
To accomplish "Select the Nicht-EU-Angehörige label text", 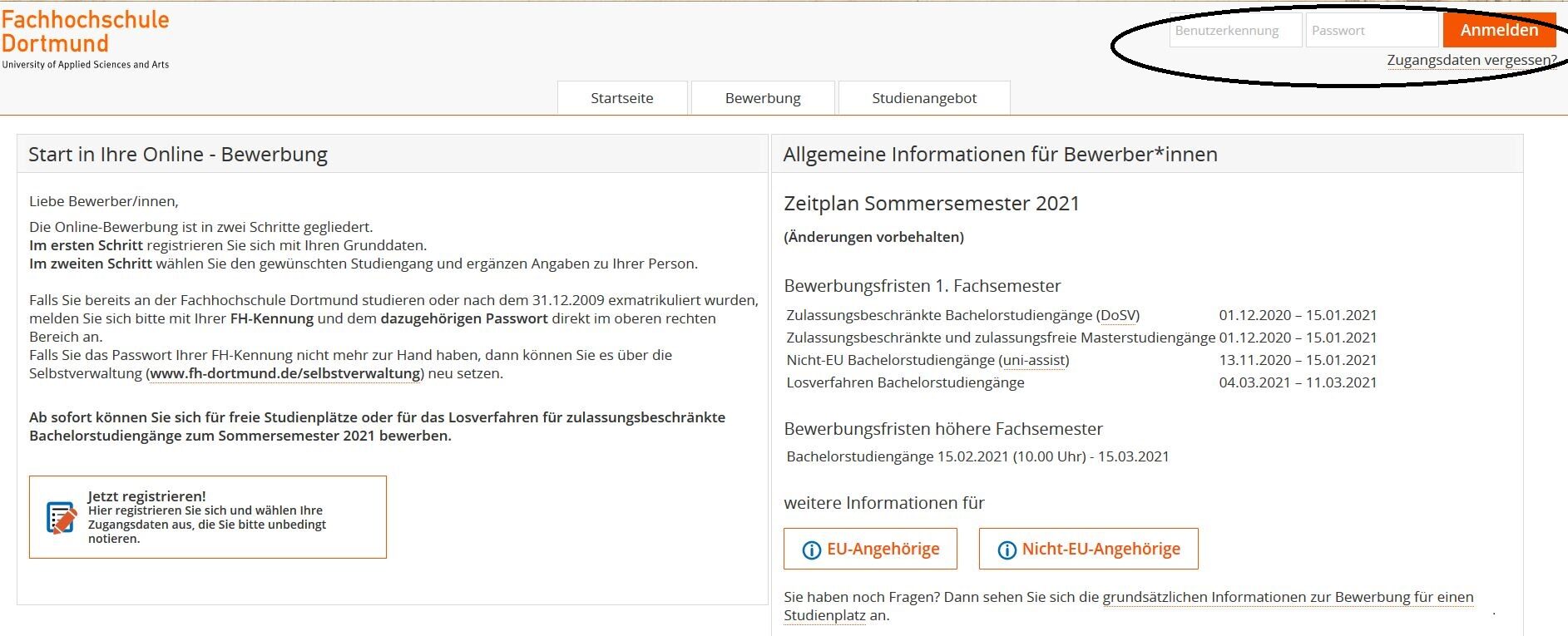I will 1101,549.
